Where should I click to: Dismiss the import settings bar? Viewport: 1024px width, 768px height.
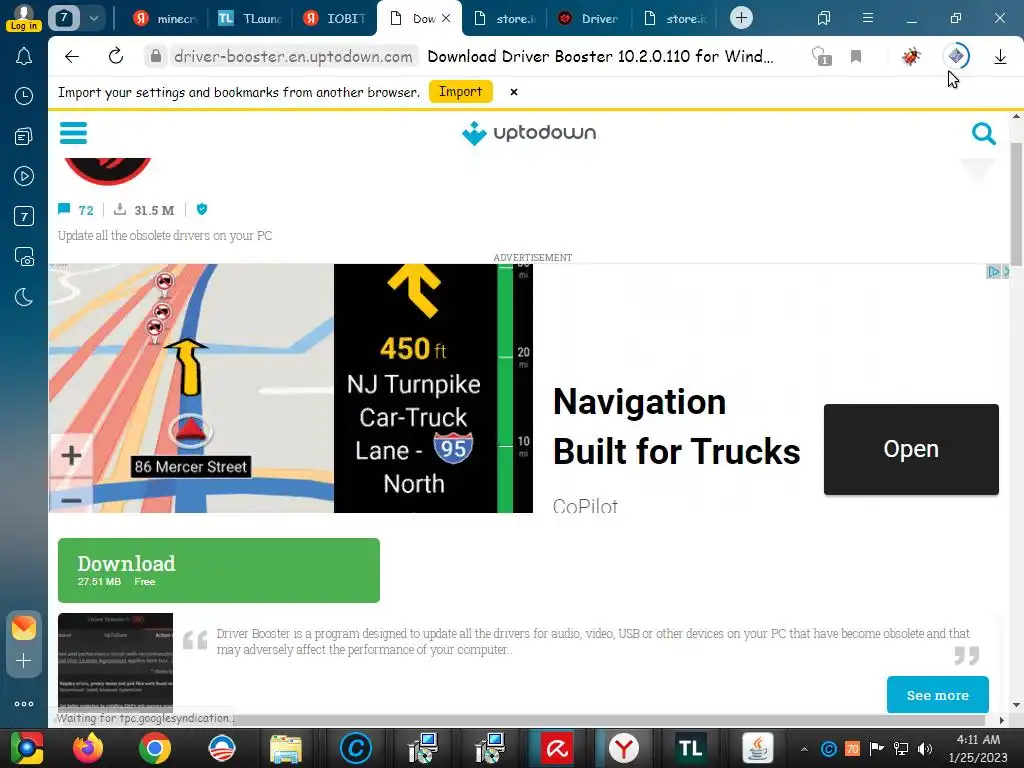click(514, 92)
